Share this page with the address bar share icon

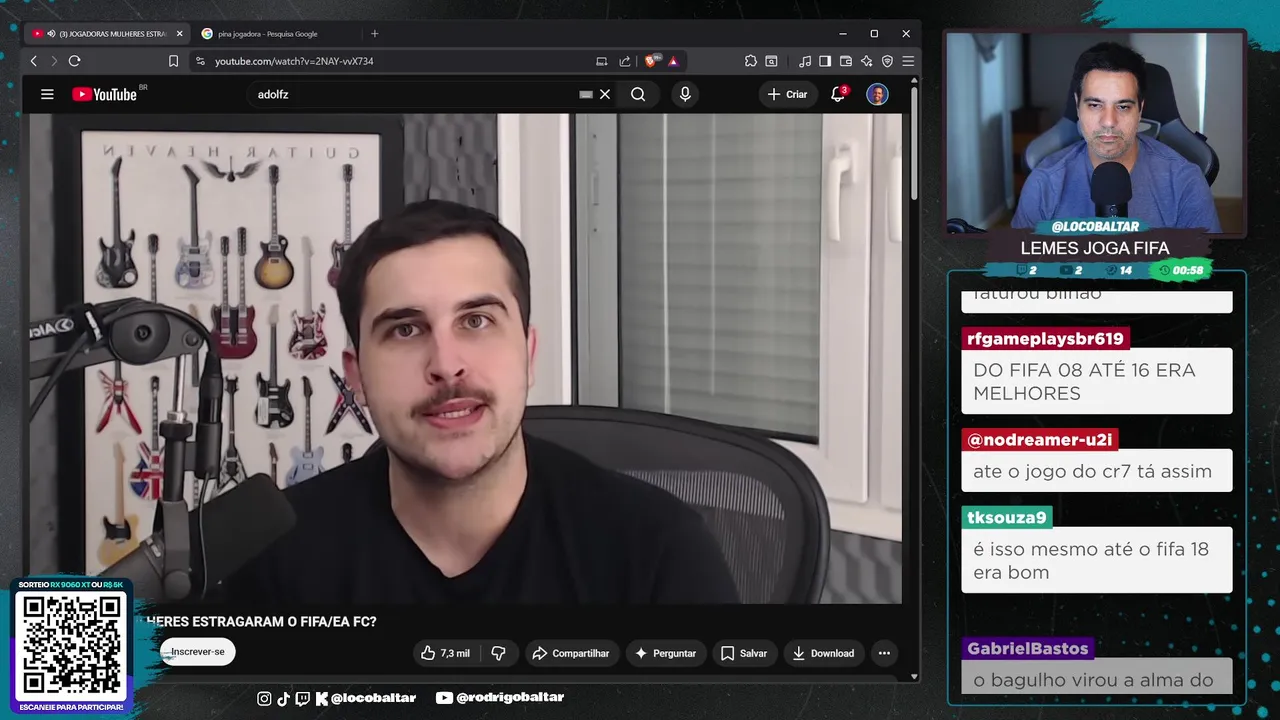(x=625, y=61)
